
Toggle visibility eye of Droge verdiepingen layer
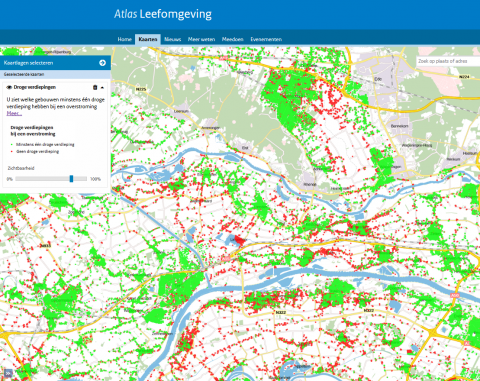pos(9,87)
